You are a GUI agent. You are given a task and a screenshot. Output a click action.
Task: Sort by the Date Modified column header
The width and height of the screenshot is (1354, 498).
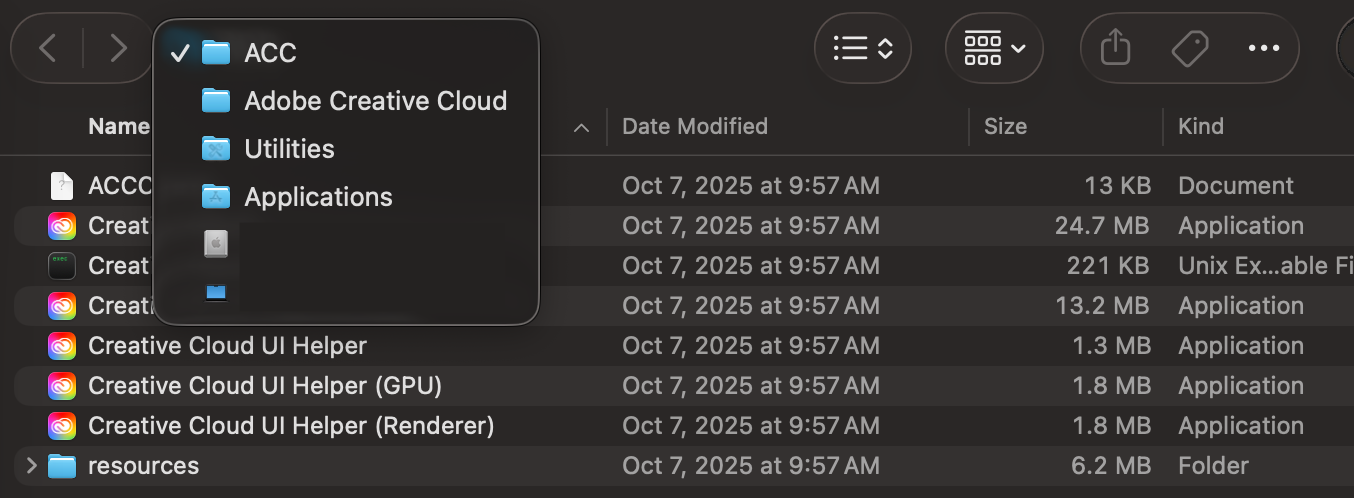695,127
